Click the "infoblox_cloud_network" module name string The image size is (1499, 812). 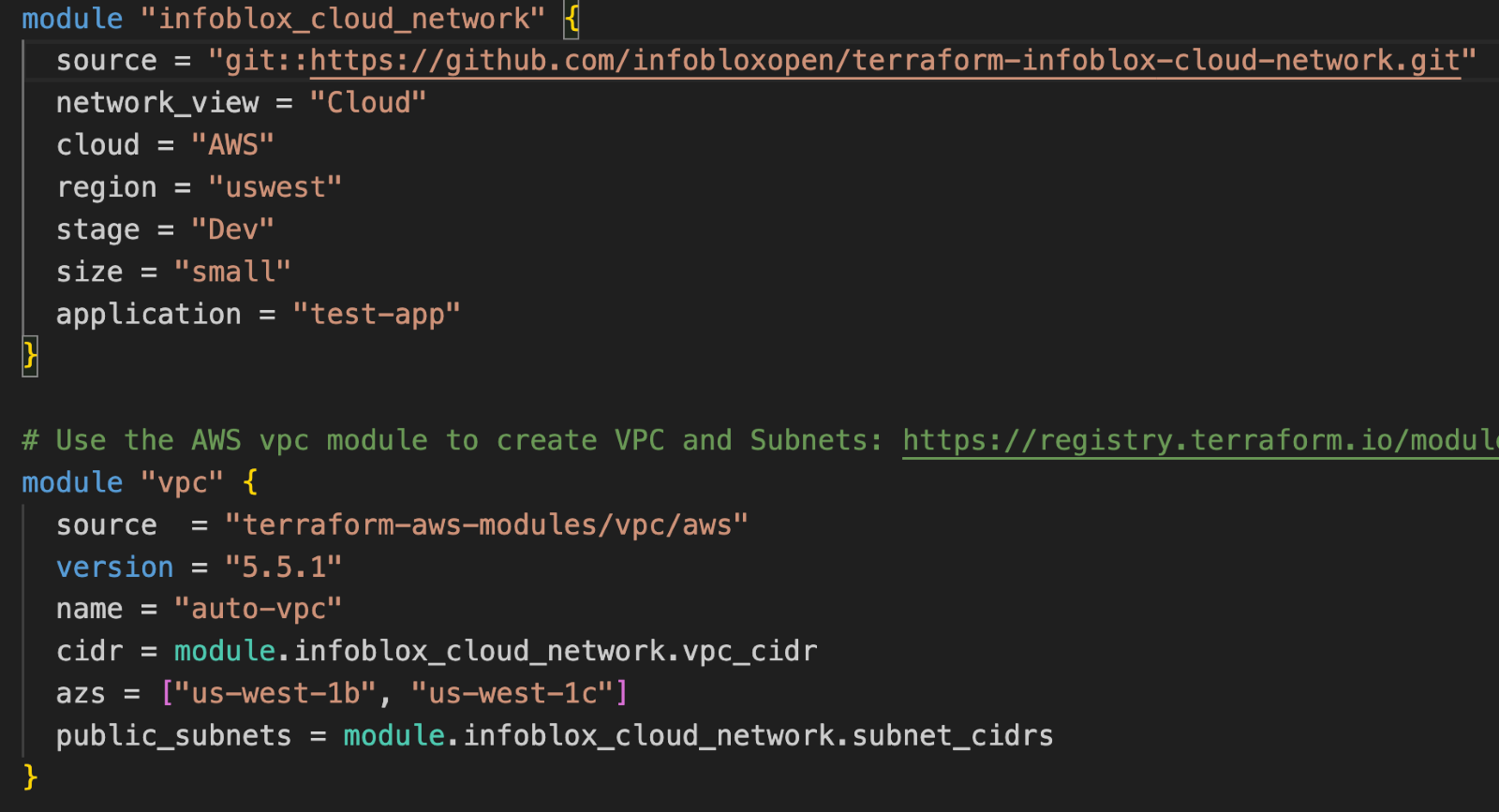(342, 19)
